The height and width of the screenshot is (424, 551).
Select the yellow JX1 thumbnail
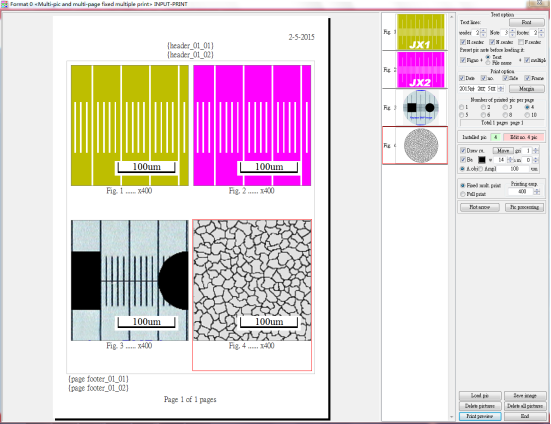[x=421, y=32]
